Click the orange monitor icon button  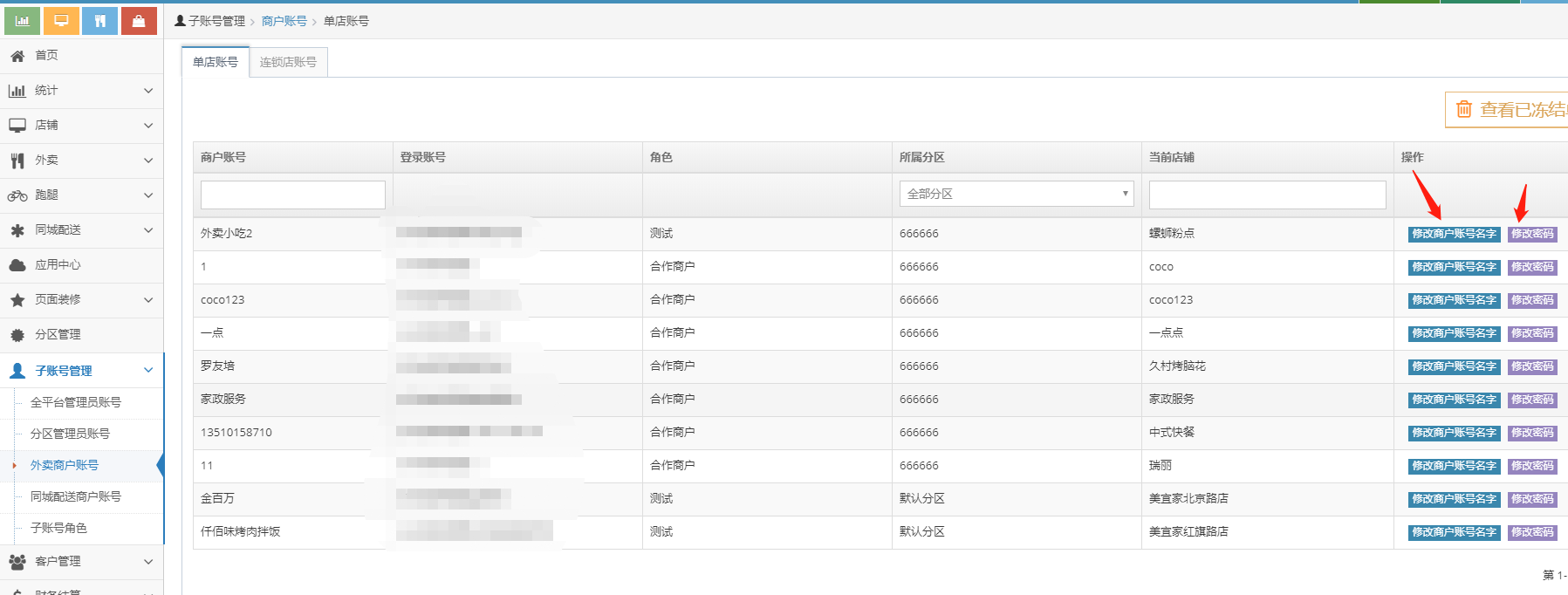coord(61,21)
